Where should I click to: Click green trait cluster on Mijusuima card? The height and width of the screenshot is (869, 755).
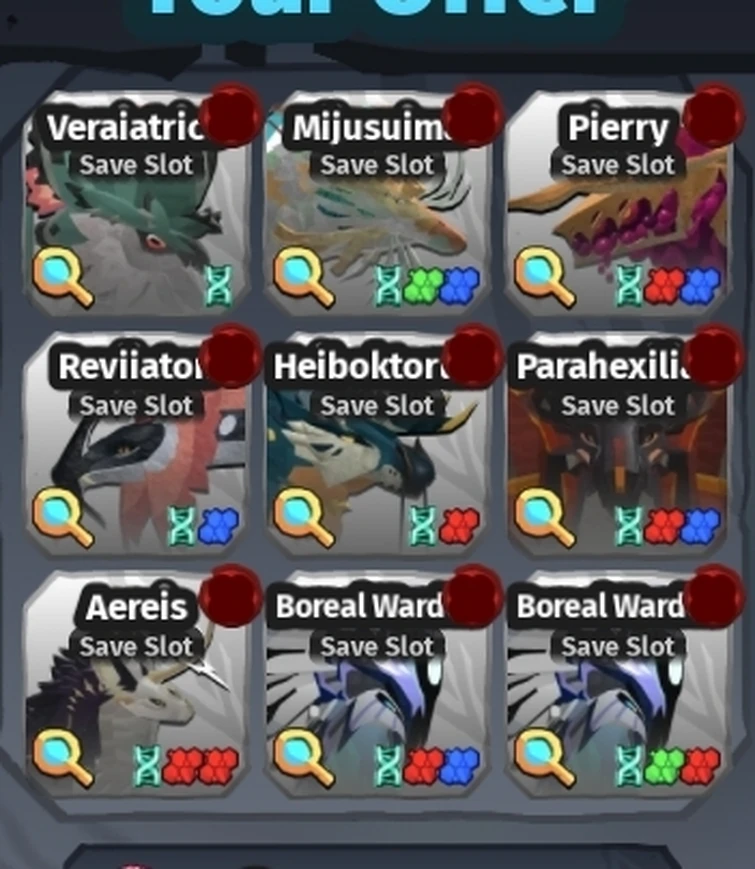pos(423,285)
